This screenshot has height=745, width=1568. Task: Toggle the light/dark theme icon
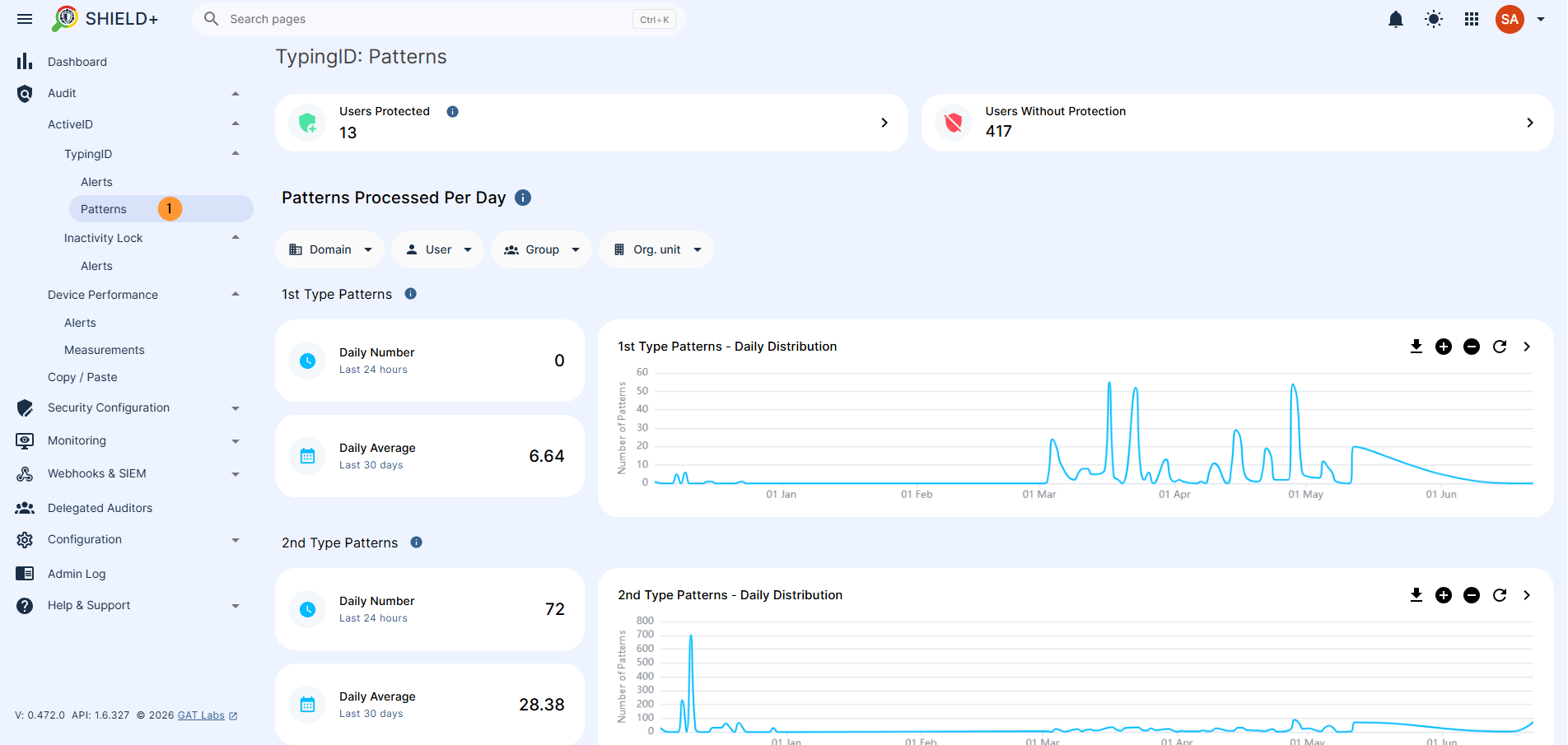click(1434, 19)
